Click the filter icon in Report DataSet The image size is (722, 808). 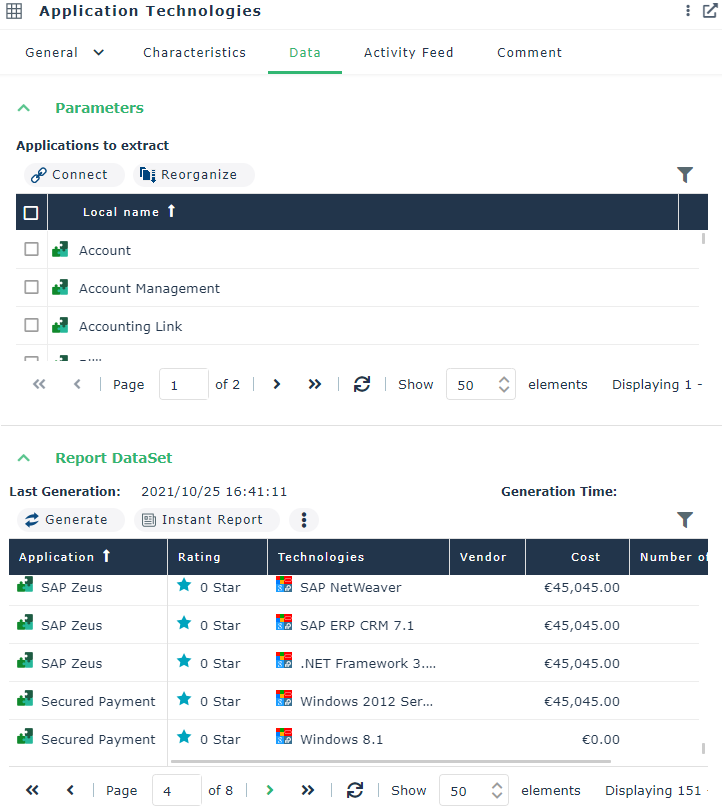coord(685,520)
